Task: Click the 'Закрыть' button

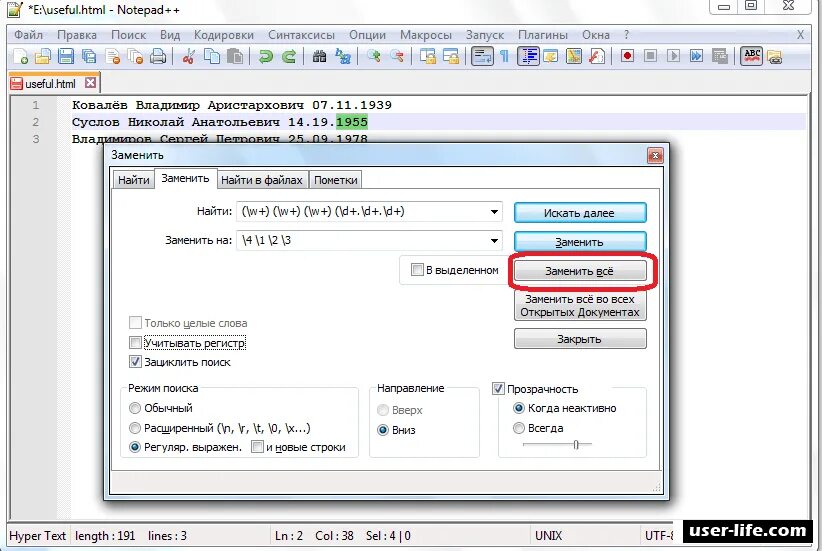Action: tap(580, 339)
